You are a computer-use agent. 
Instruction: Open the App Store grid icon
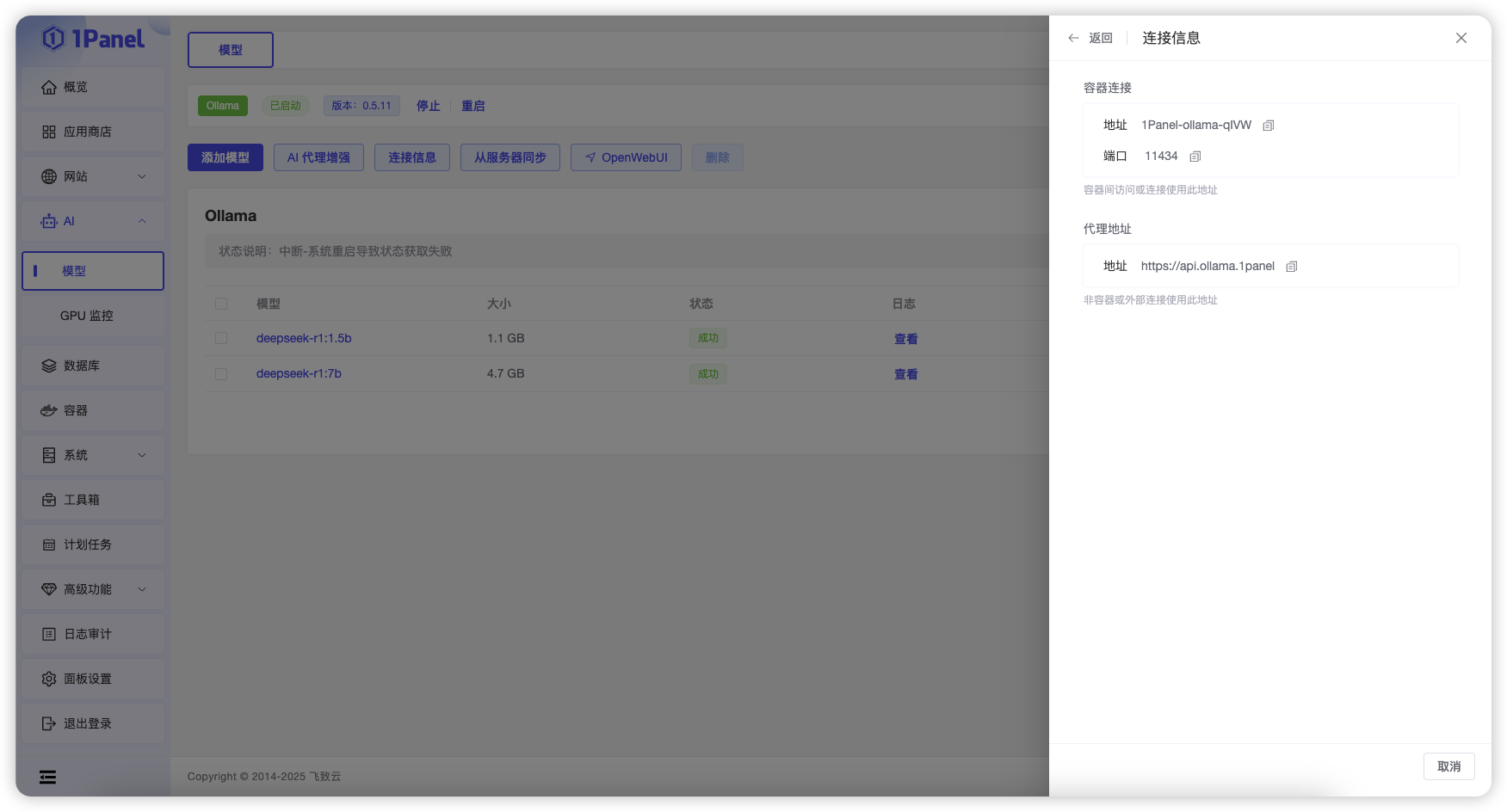(x=49, y=132)
